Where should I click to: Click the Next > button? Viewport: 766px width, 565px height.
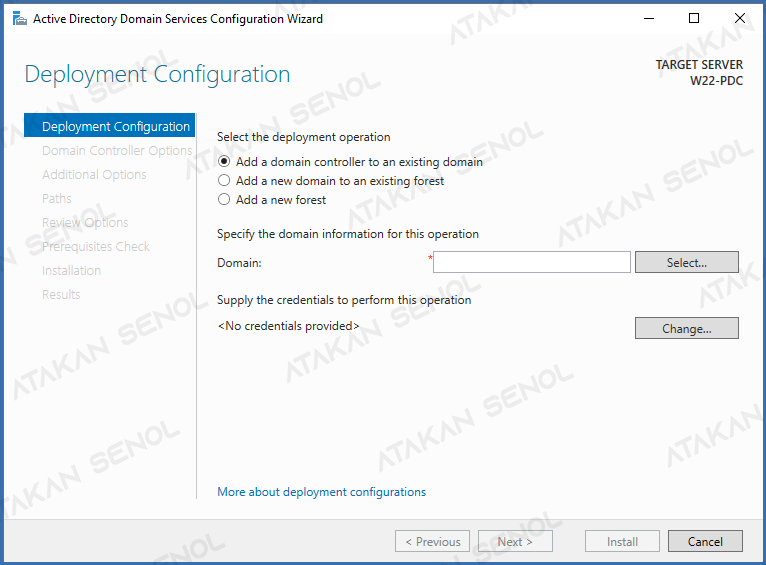click(515, 541)
